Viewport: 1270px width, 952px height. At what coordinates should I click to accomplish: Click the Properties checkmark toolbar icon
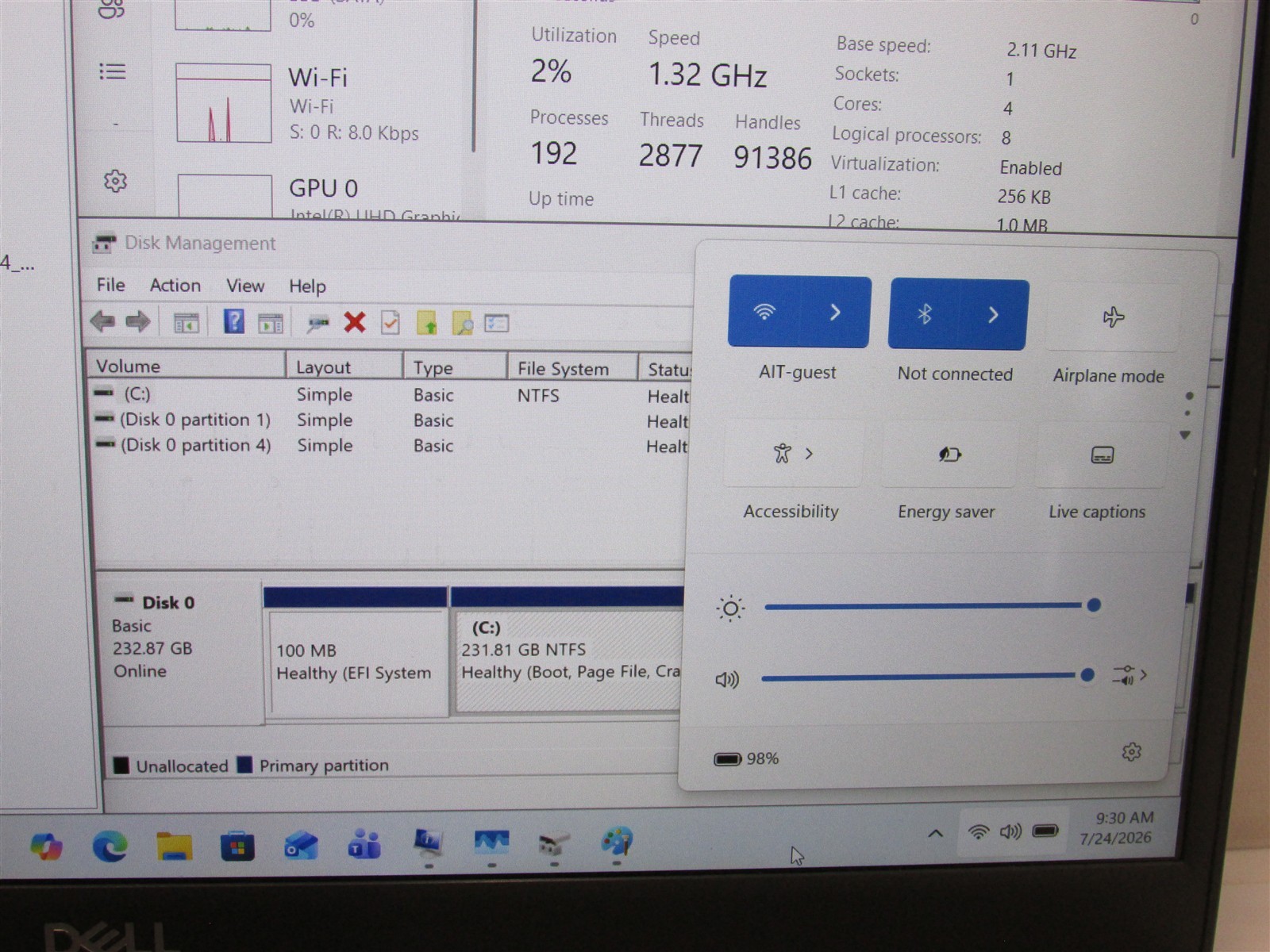point(391,323)
